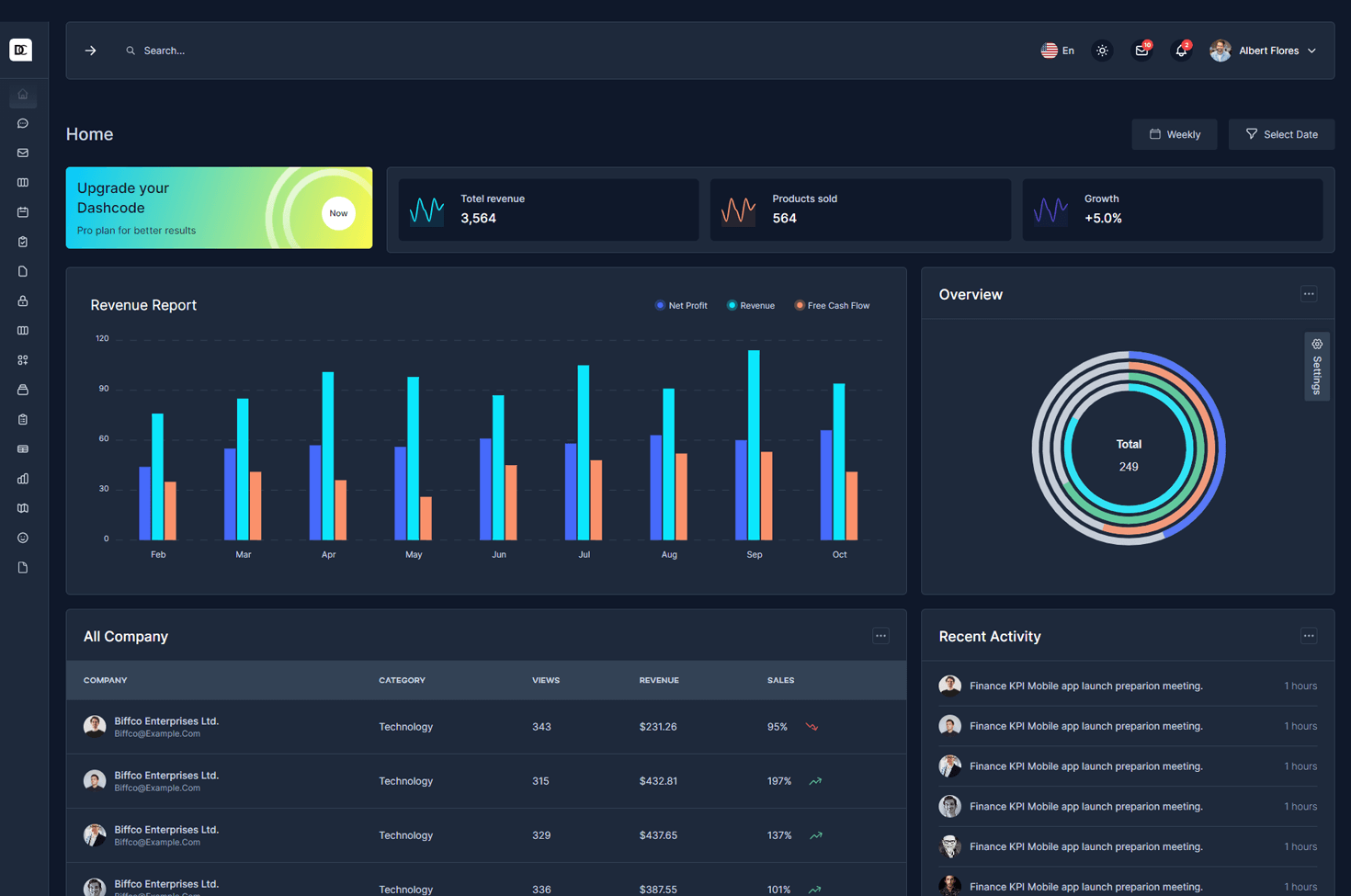Click the gear icon on Settings tab
Screen dimensions: 1351x896
[1317, 344]
